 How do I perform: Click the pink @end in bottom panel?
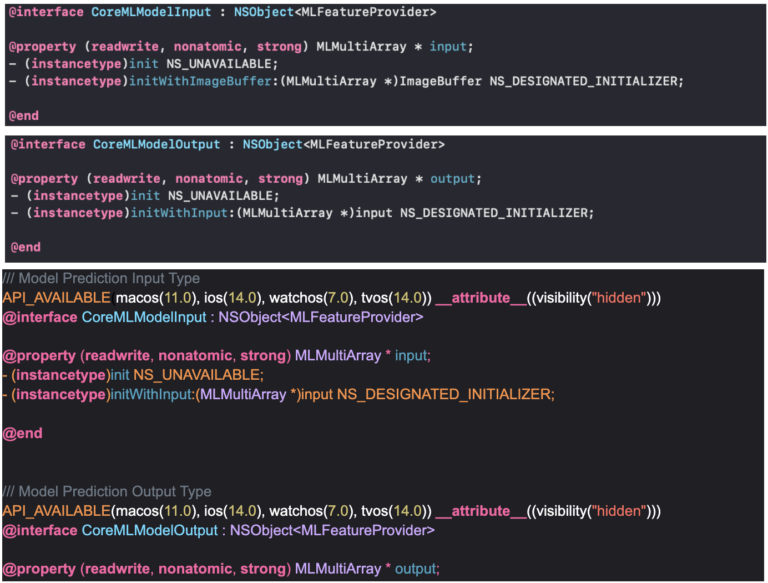click(x=22, y=434)
